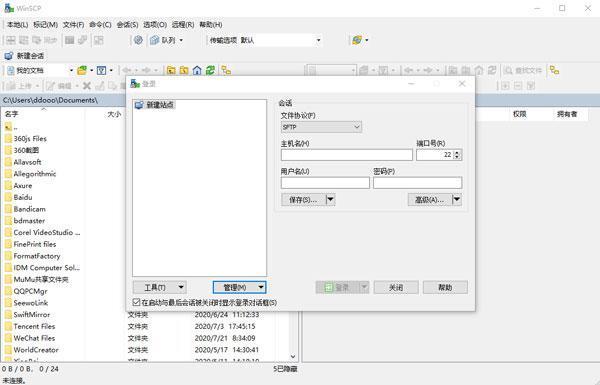
Task: Click the remote panel open directory icon
Action: pyautogui.click(x=364, y=70)
